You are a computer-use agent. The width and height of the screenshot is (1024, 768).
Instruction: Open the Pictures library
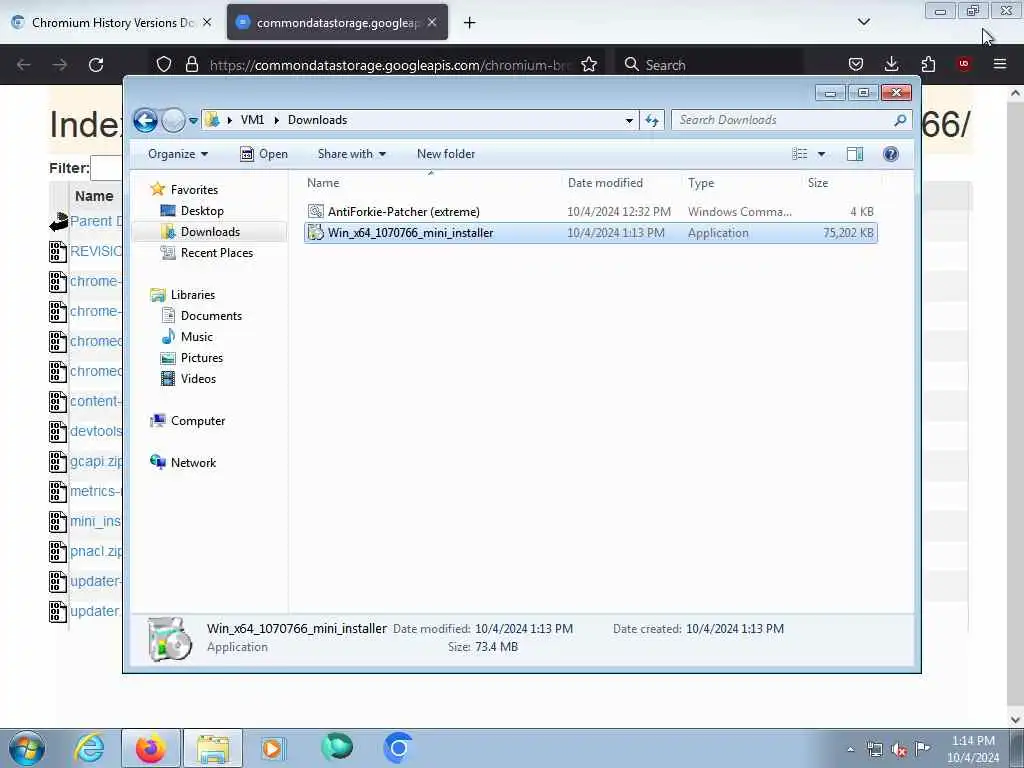click(x=202, y=357)
